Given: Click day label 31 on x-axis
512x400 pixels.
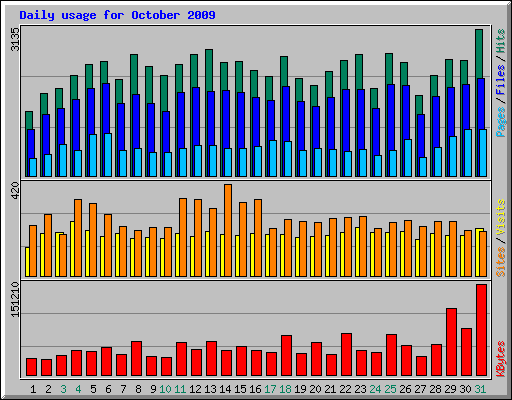Looking at the screenshot, I should click(480, 389).
